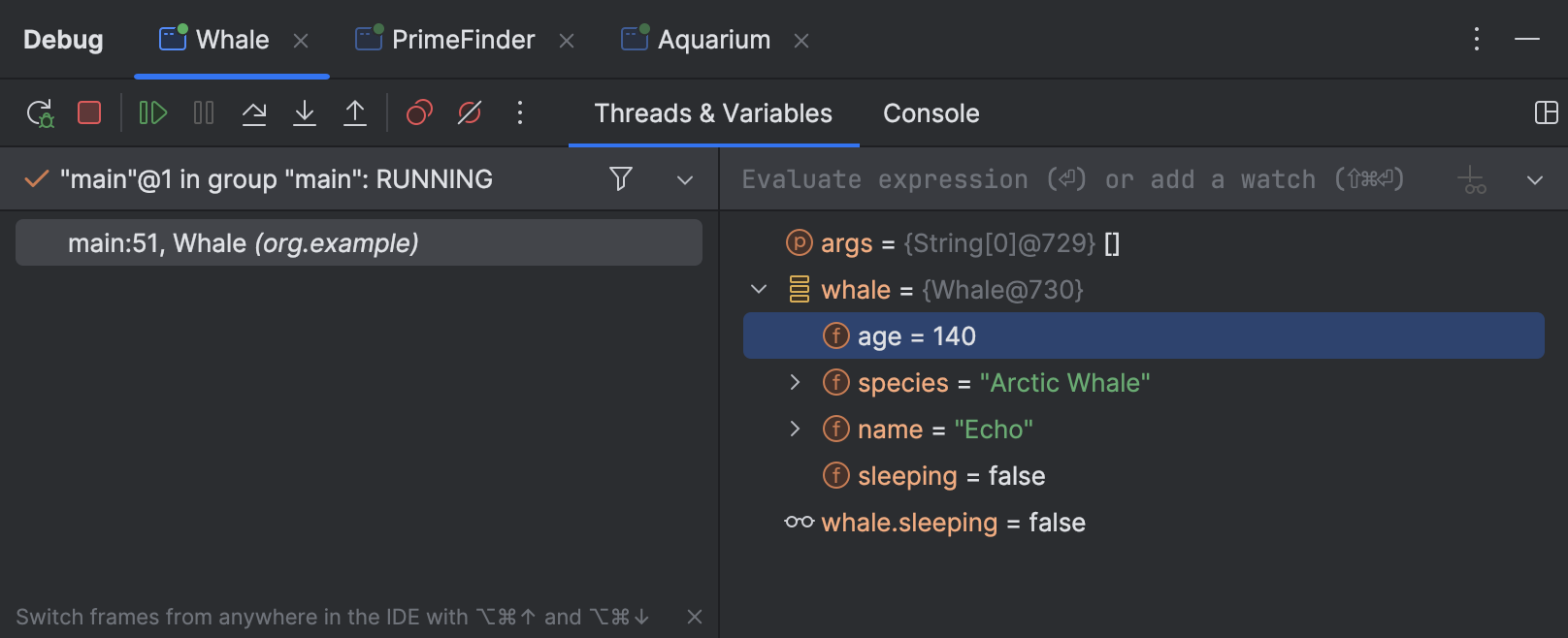Switch to the Console tab
The height and width of the screenshot is (638, 1568).
[x=931, y=113]
